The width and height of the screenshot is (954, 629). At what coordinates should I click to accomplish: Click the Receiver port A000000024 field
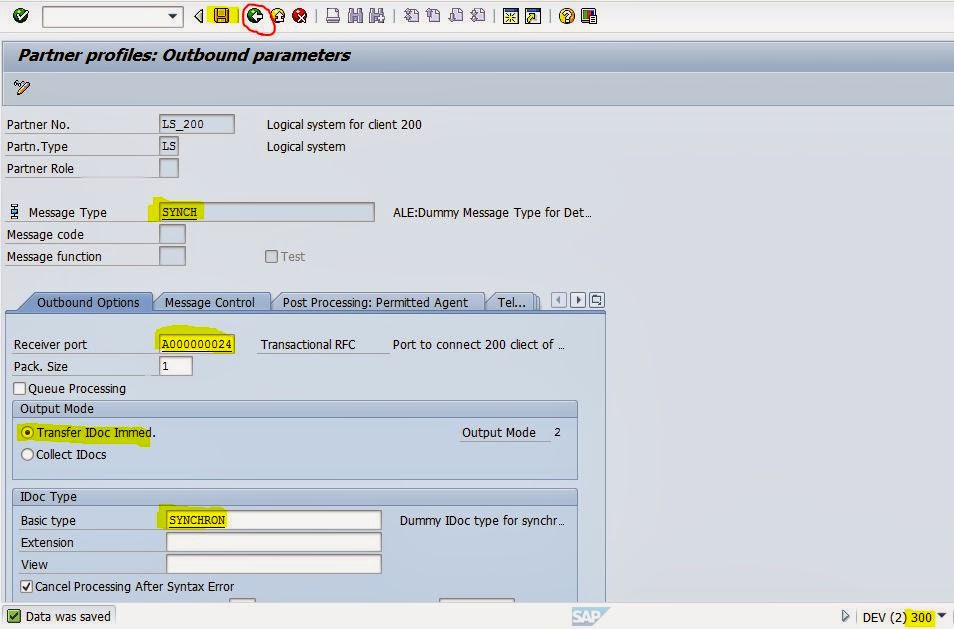click(x=197, y=344)
